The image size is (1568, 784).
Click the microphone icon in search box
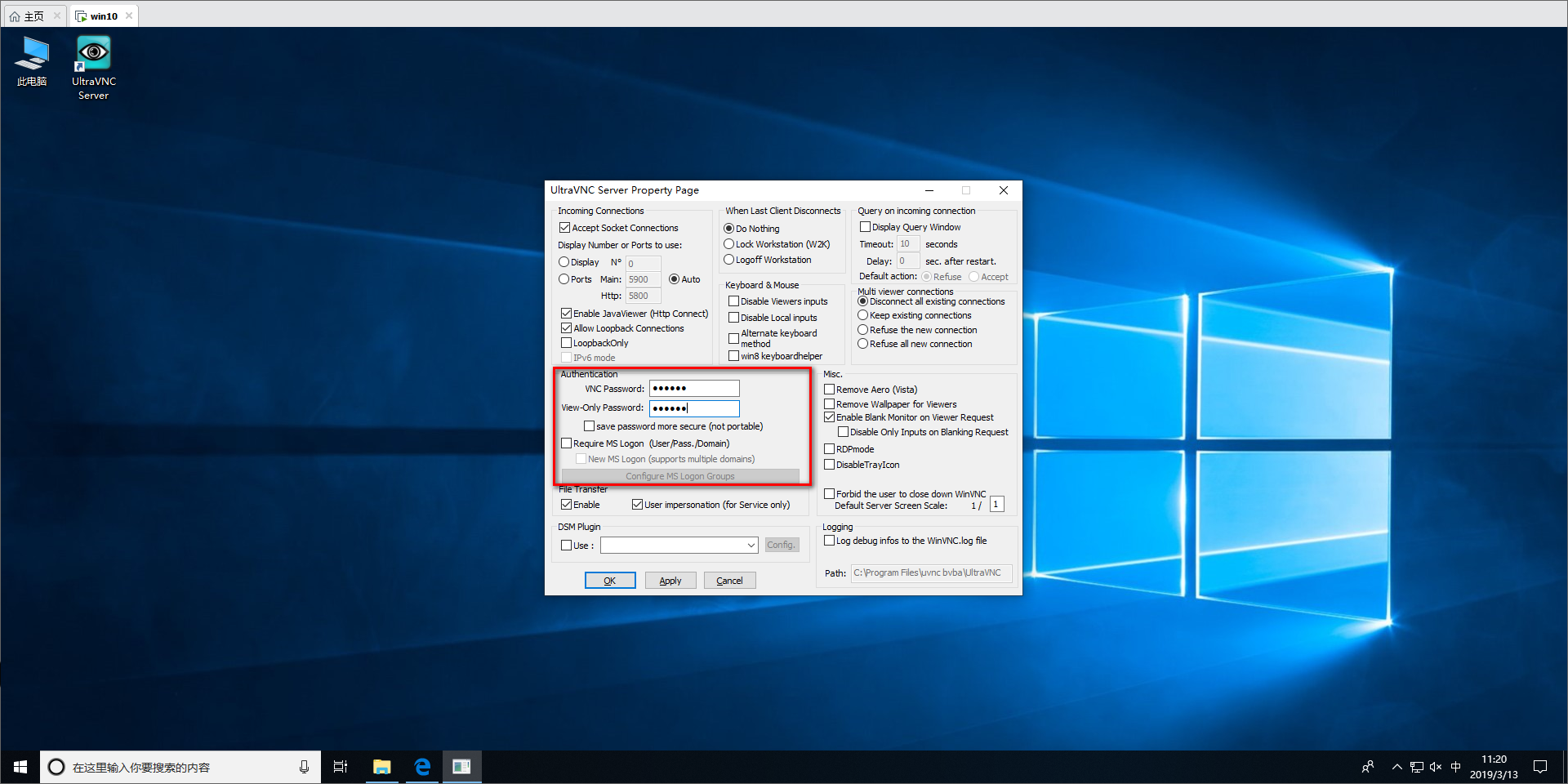(304, 767)
